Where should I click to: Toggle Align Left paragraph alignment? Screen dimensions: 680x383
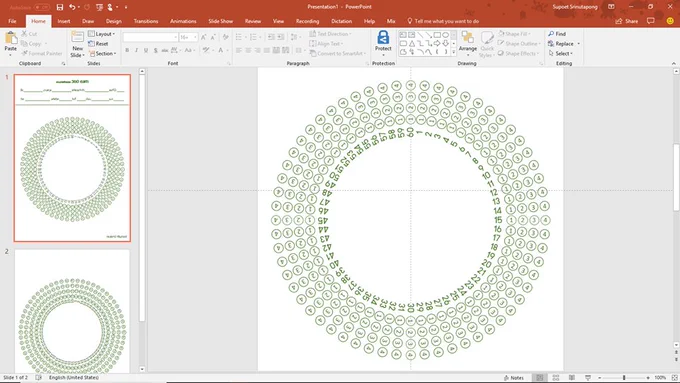pos(239,50)
